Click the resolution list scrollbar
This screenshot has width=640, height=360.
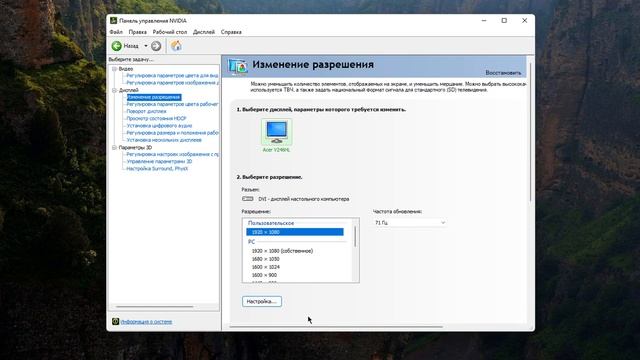coord(355,237)
